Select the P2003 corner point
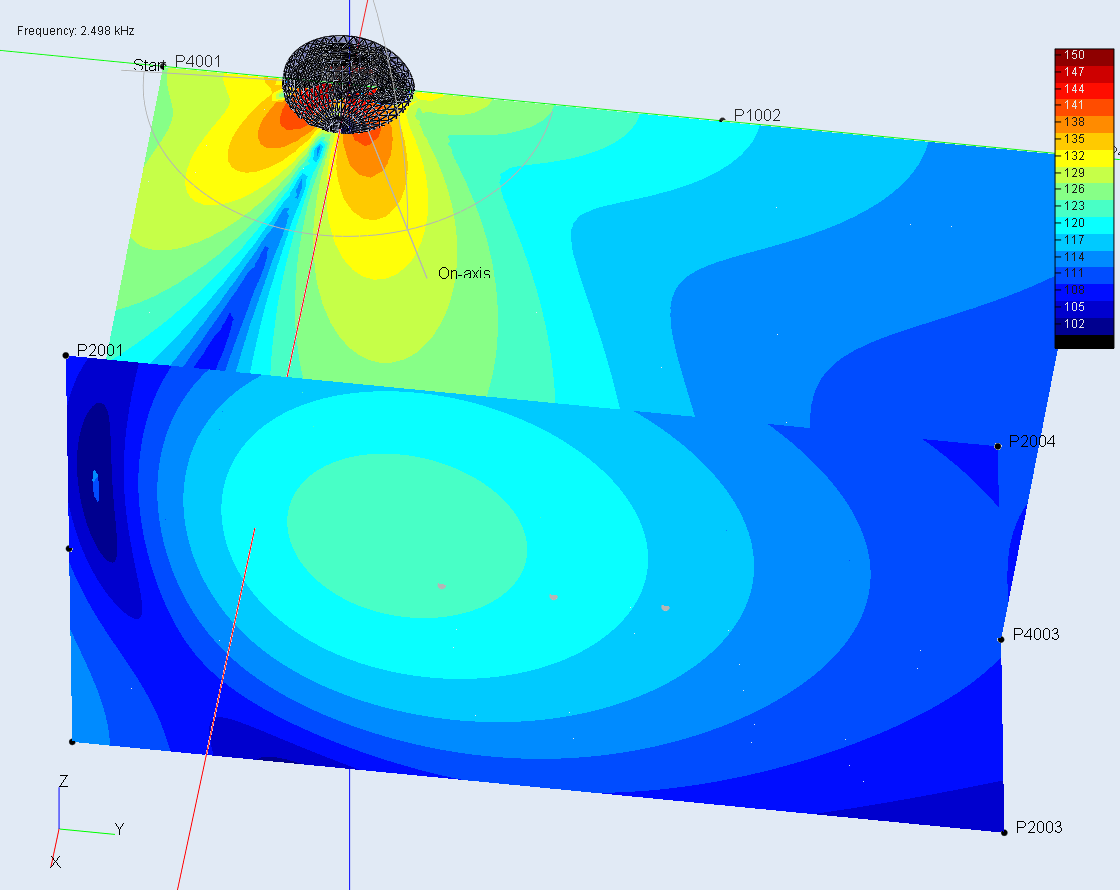Image resolution: width=1120 pixels, height=890 pixels. coord(1003,831)
